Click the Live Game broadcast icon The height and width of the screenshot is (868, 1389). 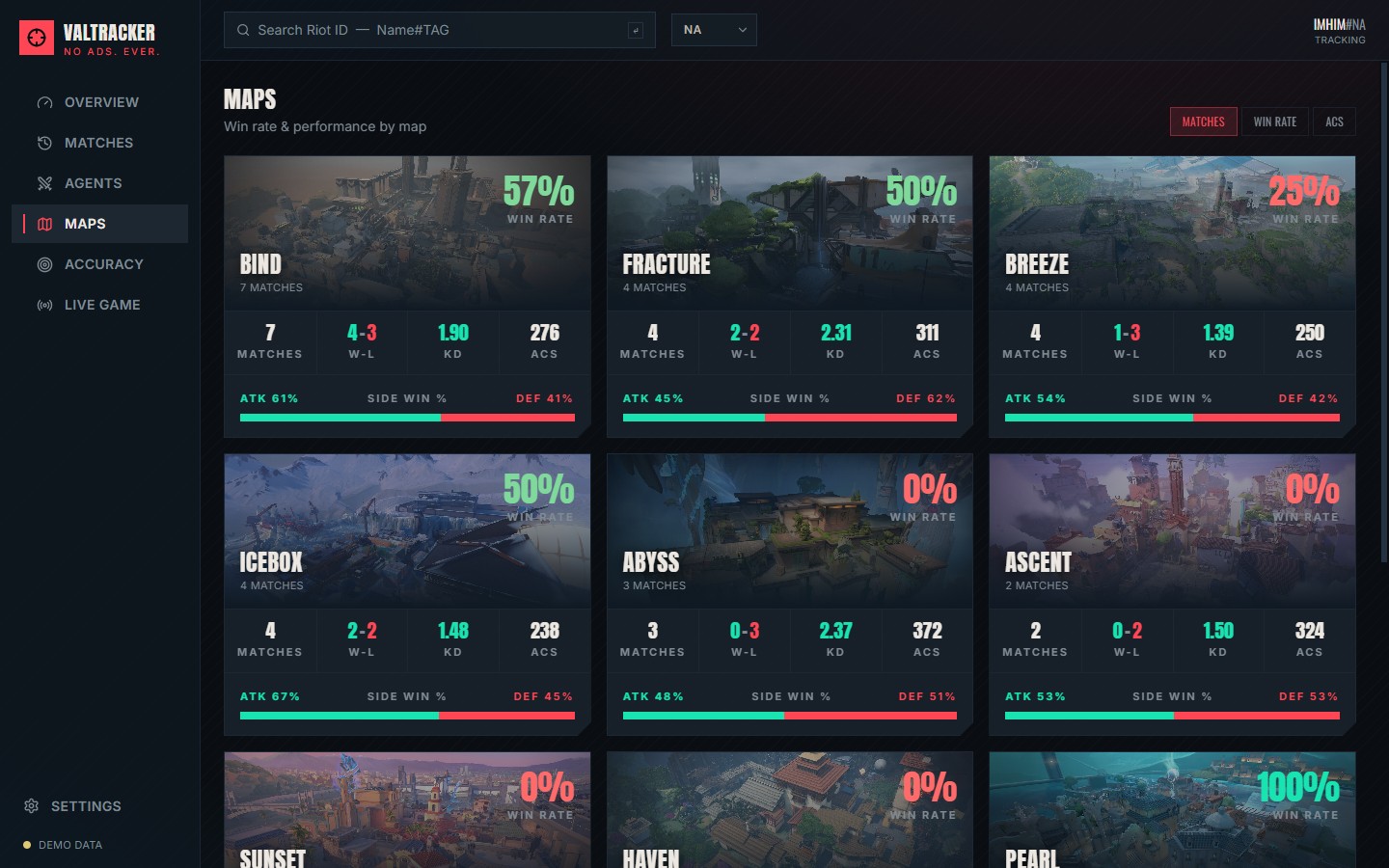point(44,305)
